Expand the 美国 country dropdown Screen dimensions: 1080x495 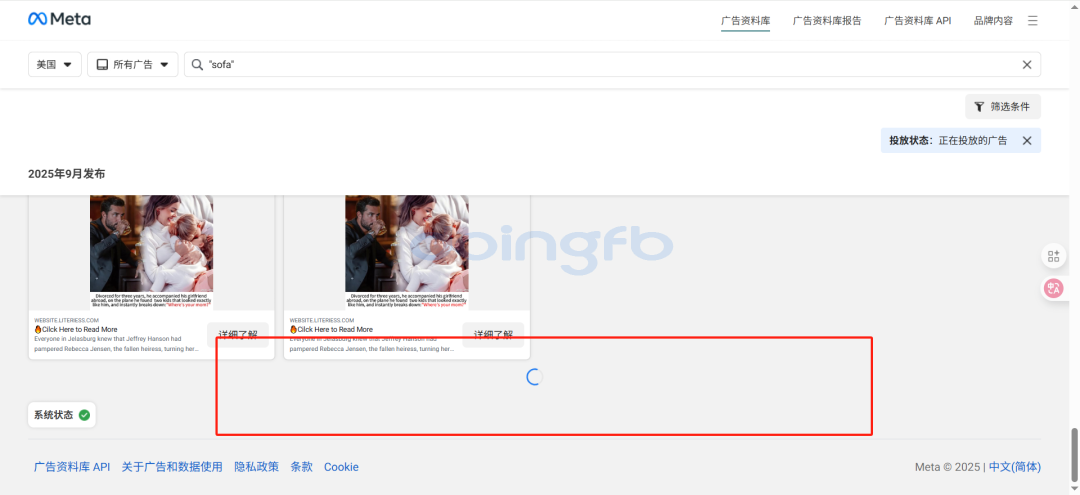(54, 65)
